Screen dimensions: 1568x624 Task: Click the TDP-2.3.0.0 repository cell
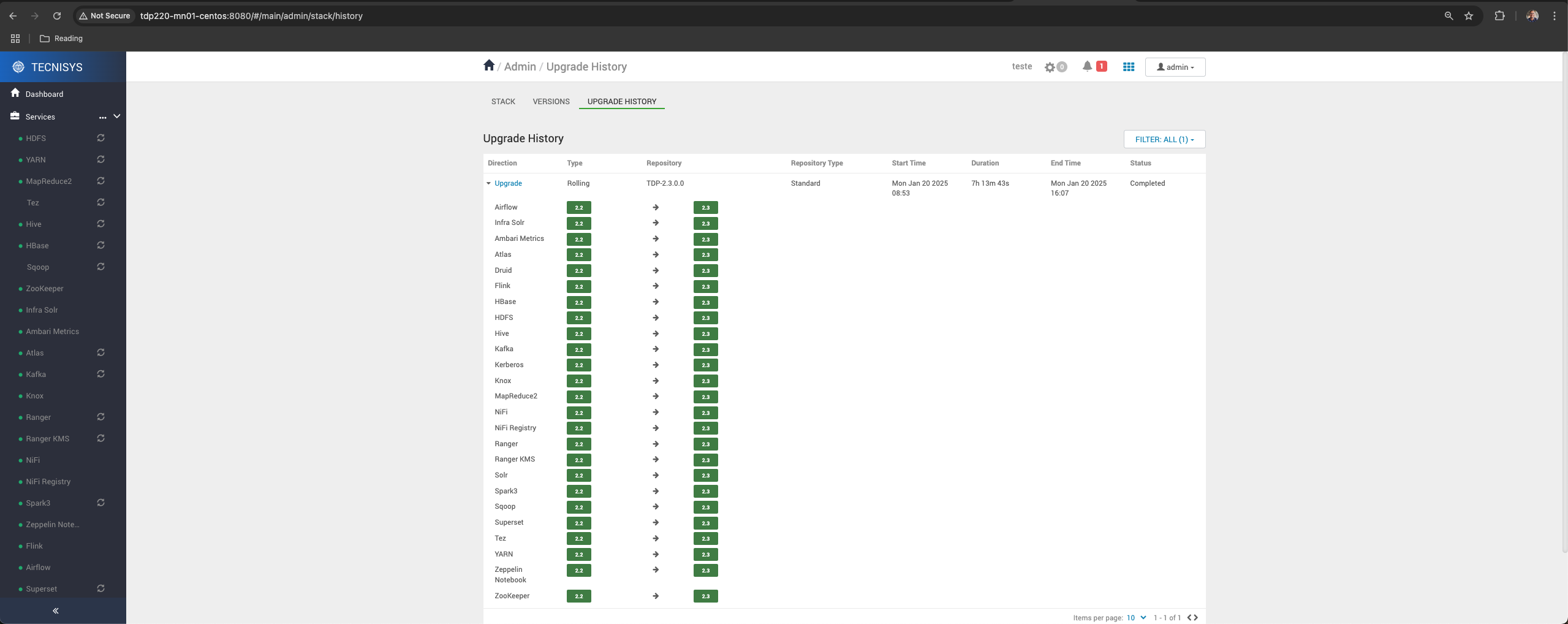coord(665,183)
